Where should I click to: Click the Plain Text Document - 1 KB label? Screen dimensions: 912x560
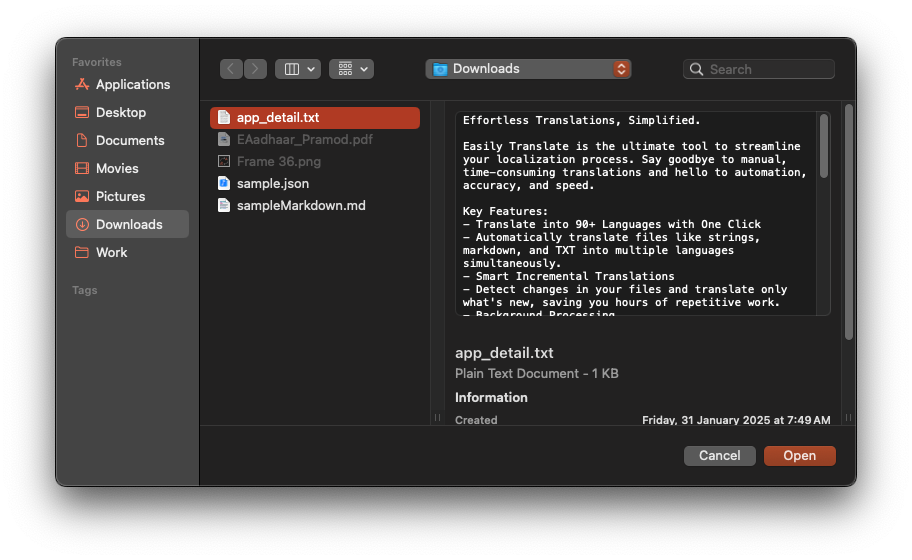(536, 373)
